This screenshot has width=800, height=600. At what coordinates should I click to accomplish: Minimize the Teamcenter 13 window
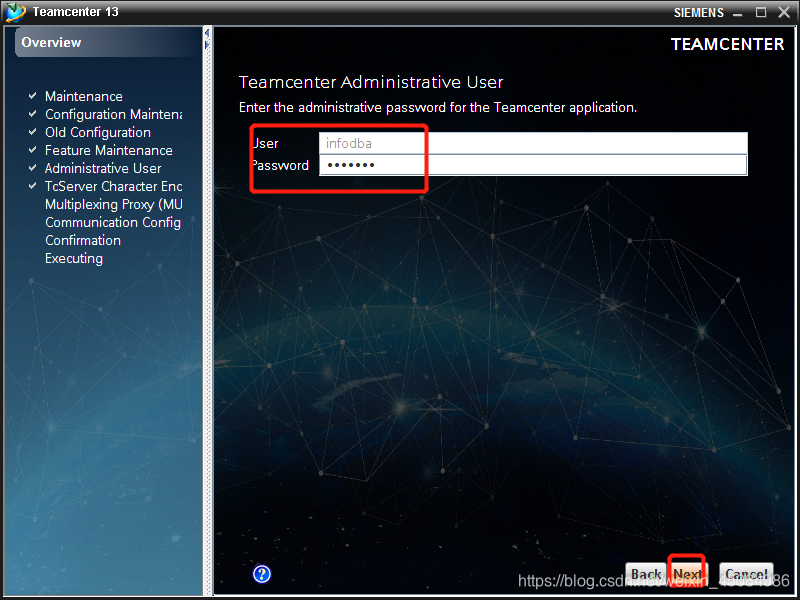point(738,13)
